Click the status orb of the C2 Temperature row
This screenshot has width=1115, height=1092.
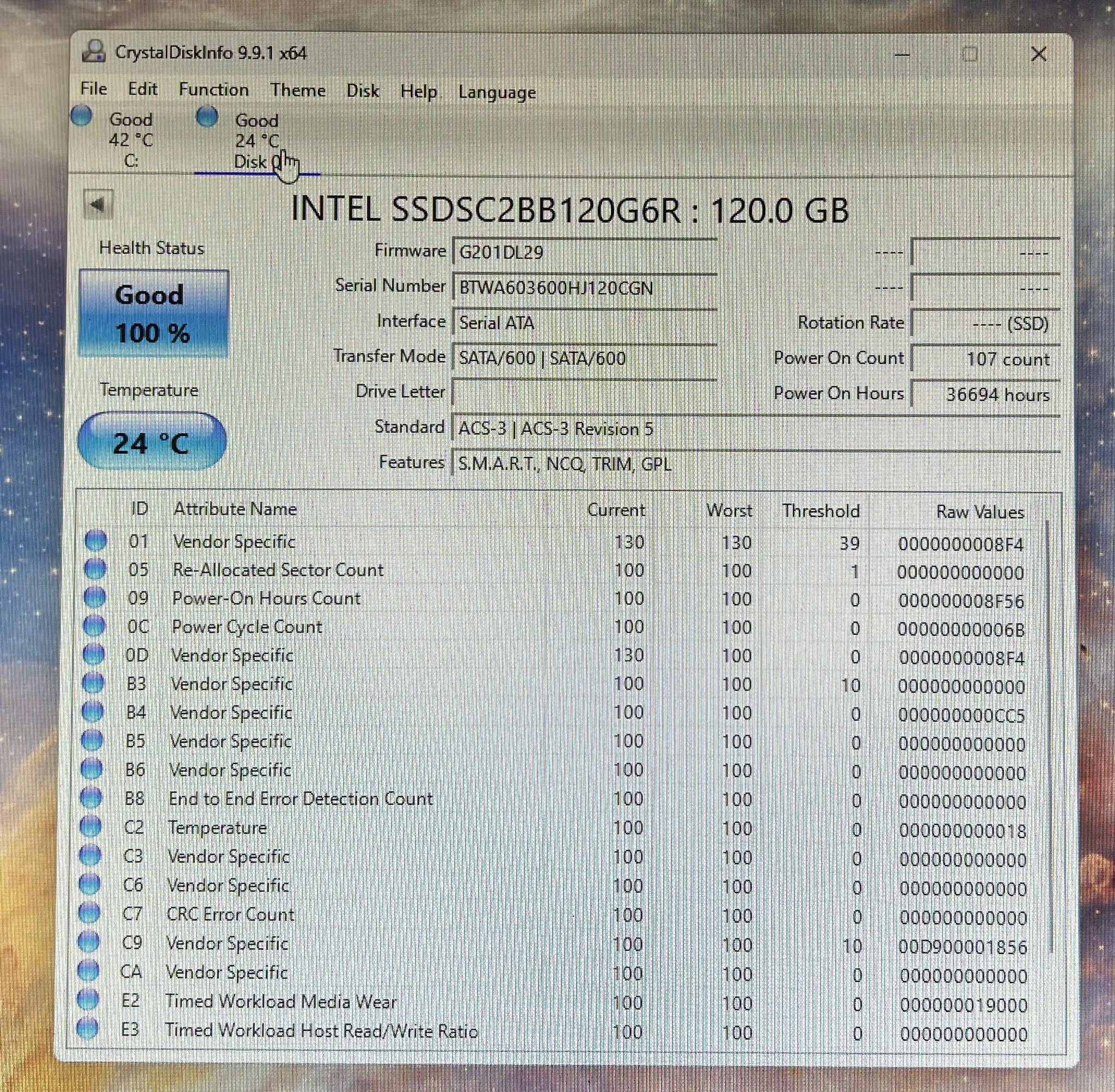90,826
